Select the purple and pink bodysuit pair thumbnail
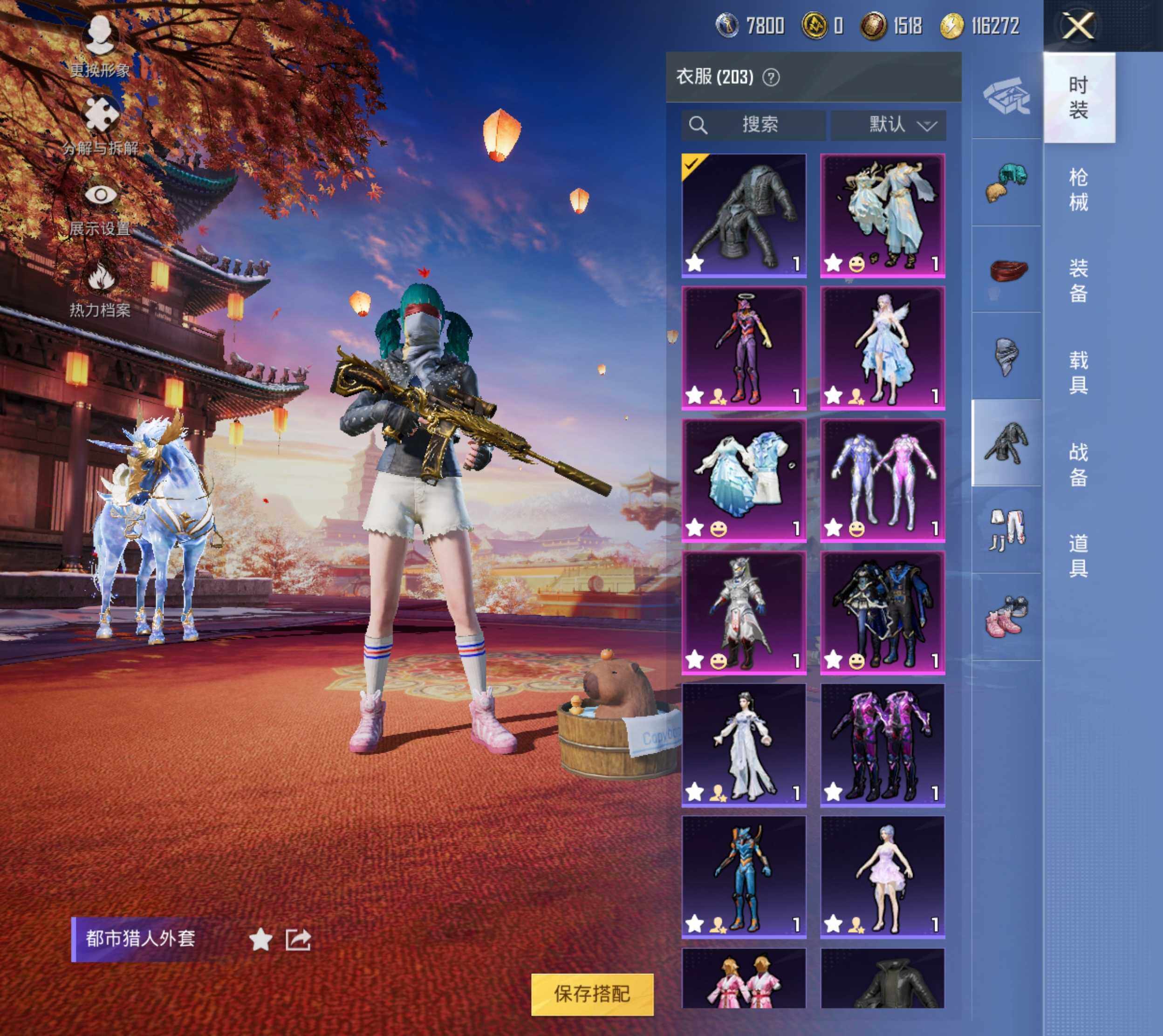 click(x=883, y=480)
